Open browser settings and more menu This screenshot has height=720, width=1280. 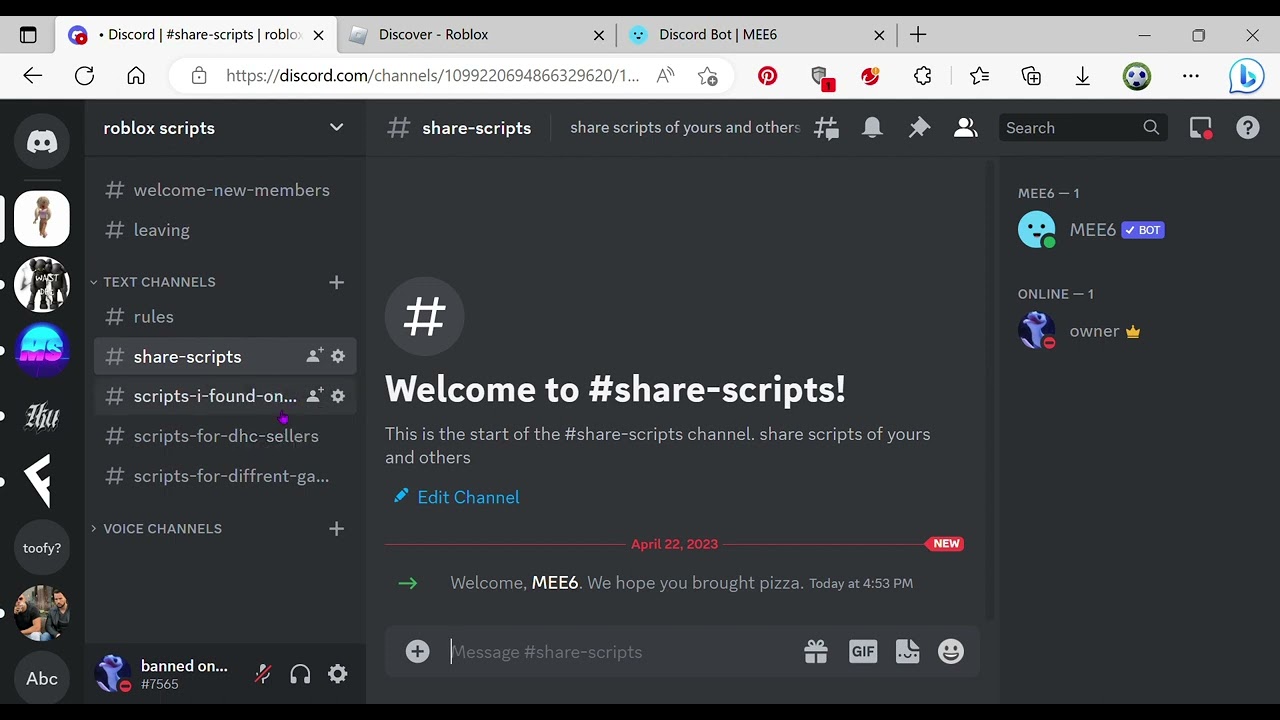point(1190,76)
